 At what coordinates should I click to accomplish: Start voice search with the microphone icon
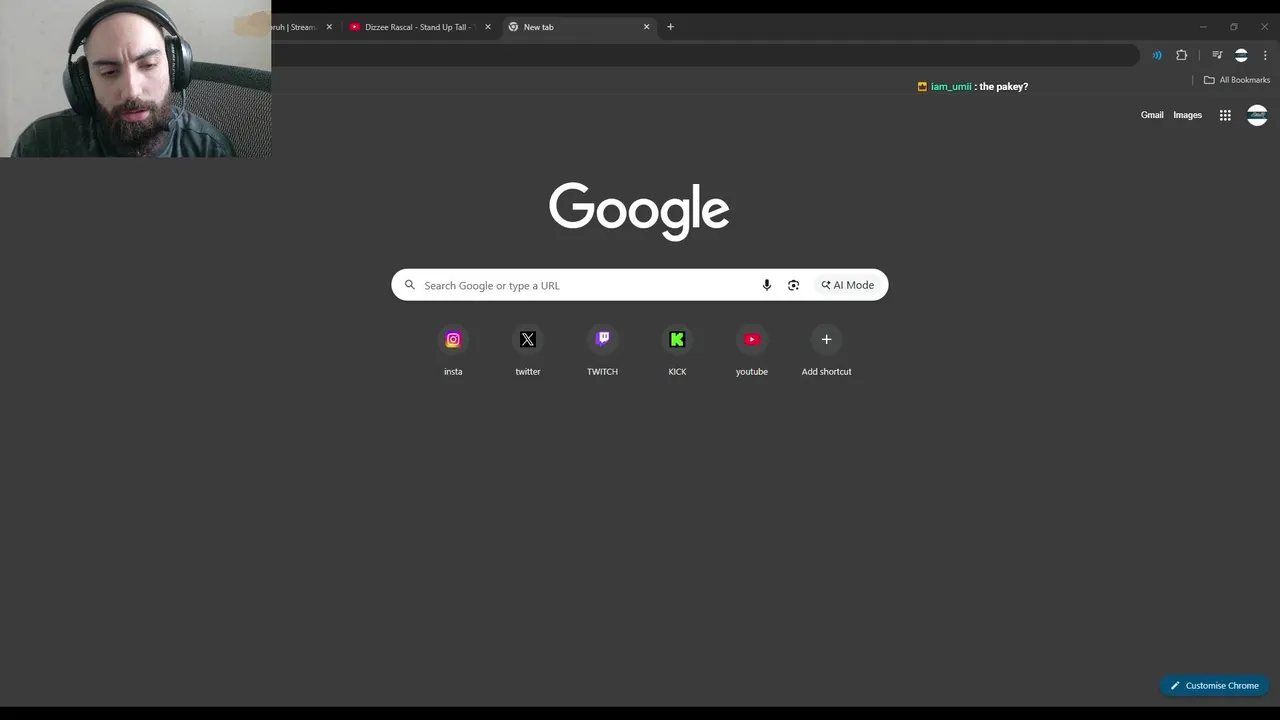pyautogui.click(x=767, y=285)
